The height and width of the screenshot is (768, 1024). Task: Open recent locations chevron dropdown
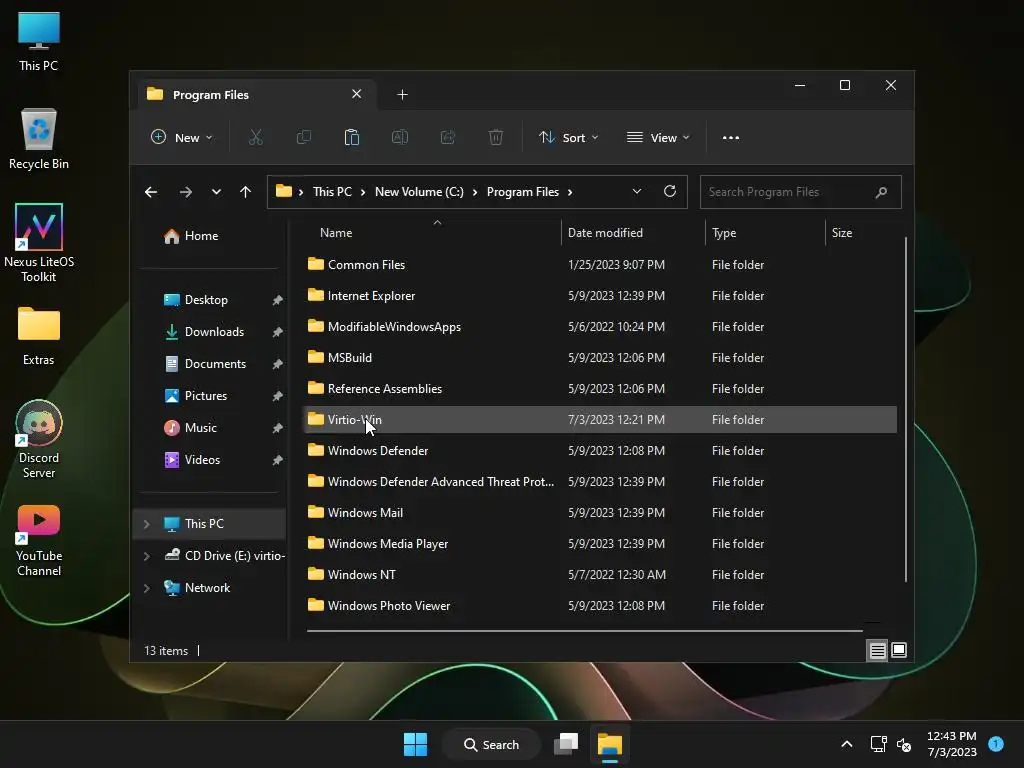(216, 192)
